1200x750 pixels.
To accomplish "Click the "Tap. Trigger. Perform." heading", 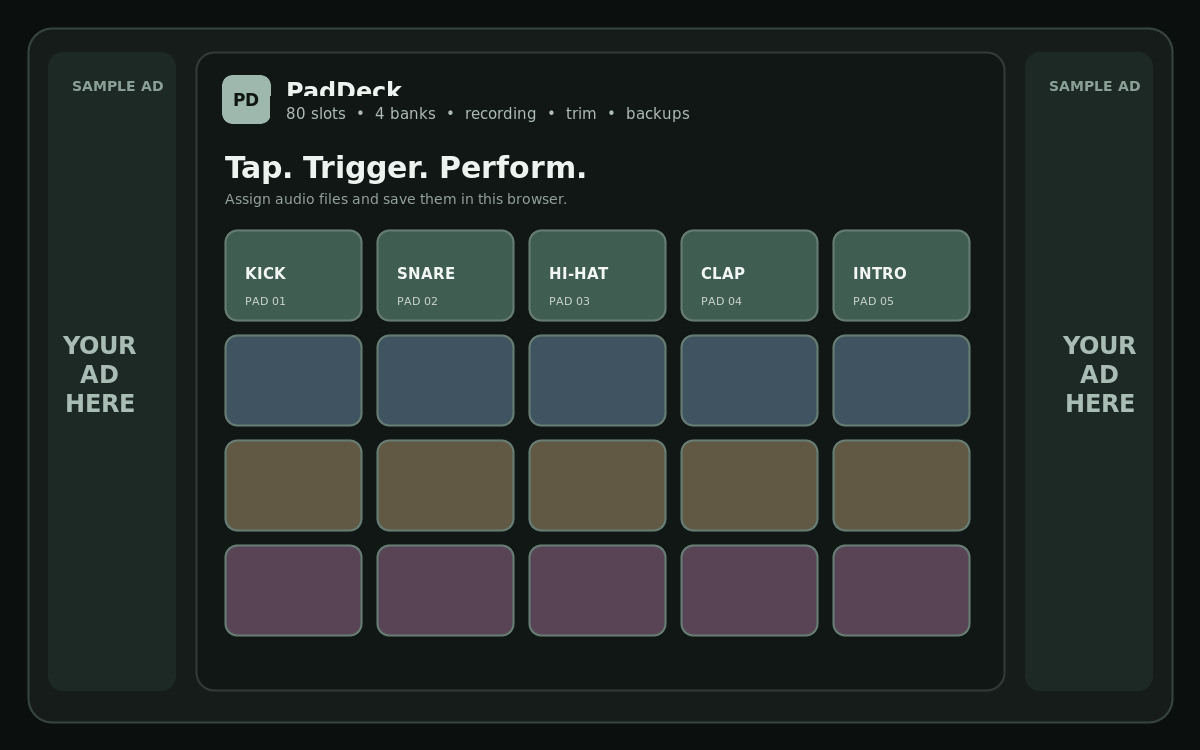I will pos(406,168).
